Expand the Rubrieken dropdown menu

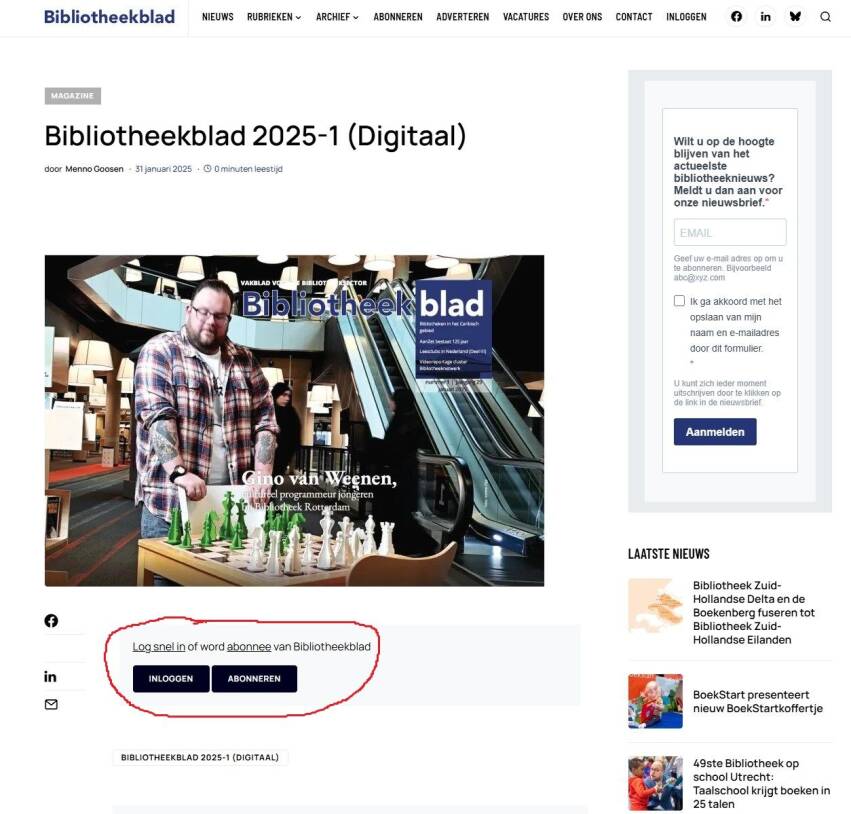[274, 17]
